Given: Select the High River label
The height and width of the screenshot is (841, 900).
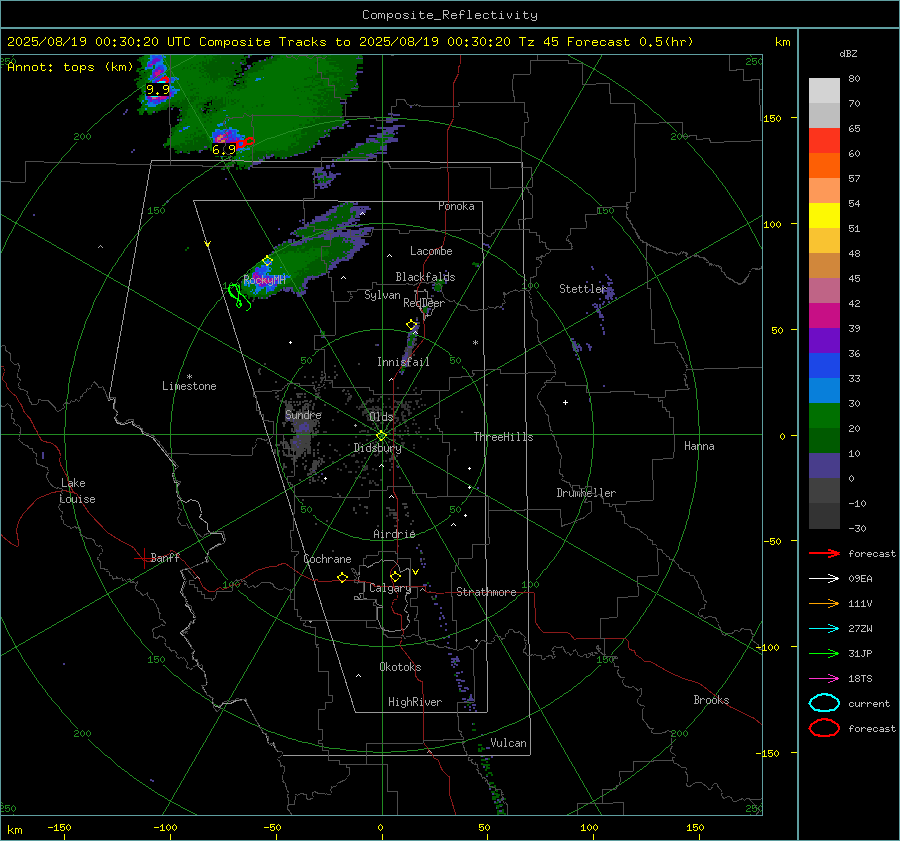Looking at the screenshot, I should (415, 702).
